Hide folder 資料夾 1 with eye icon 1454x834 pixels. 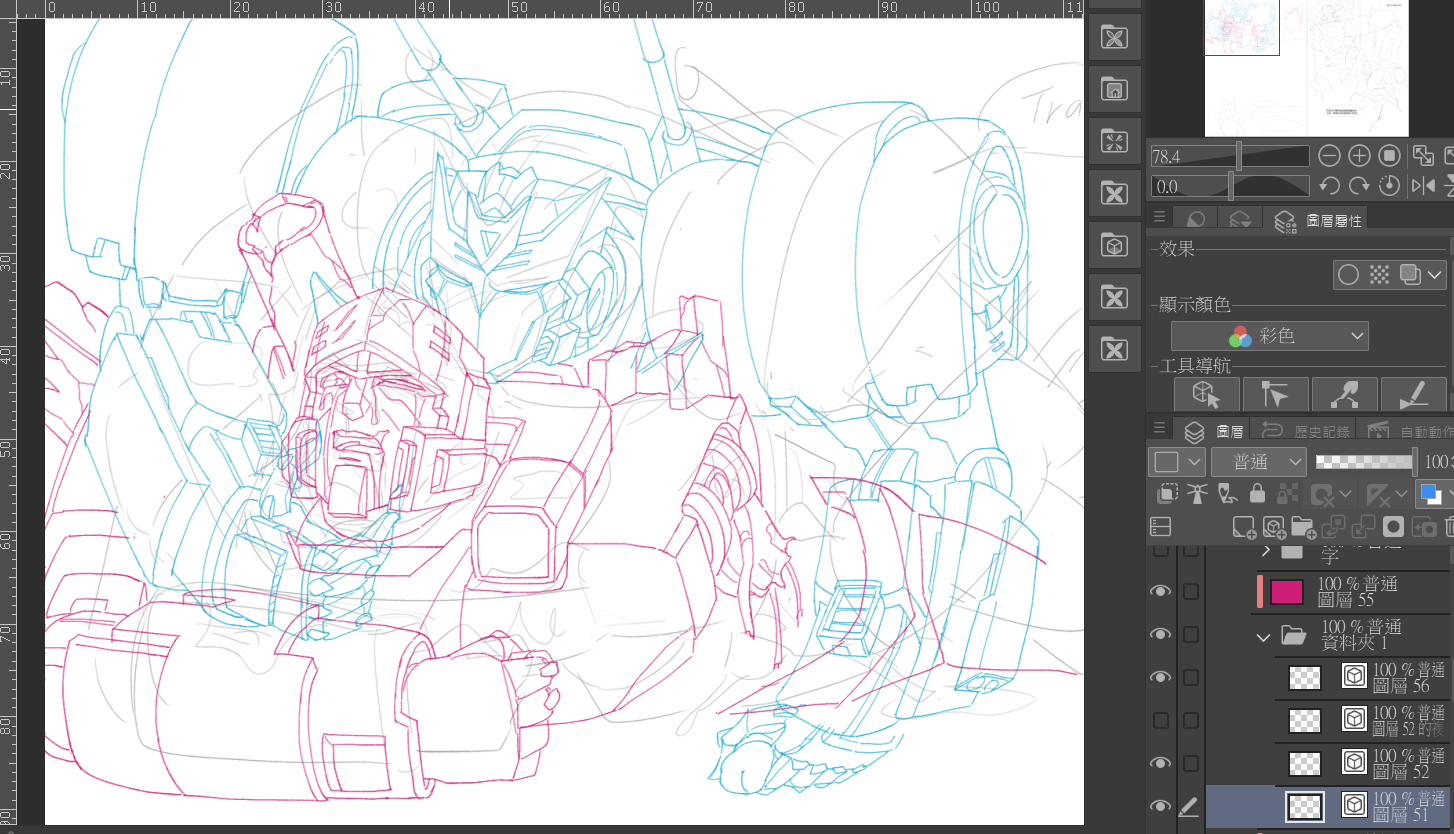click(x=1160, y=634)
